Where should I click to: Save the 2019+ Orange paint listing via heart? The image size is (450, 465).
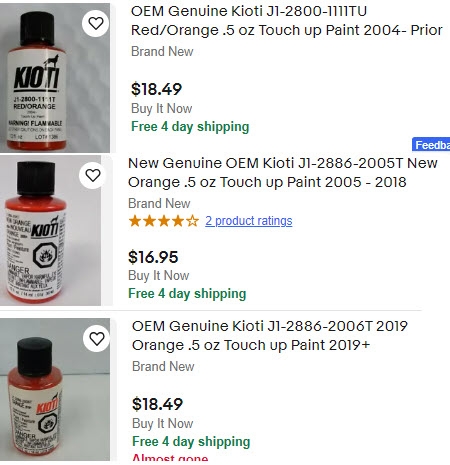click(x=97, y=339)
